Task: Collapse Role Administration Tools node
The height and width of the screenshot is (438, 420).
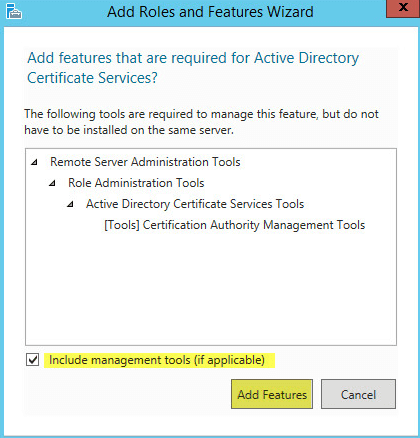Action: pyautogui.click(x=52, y=183)
